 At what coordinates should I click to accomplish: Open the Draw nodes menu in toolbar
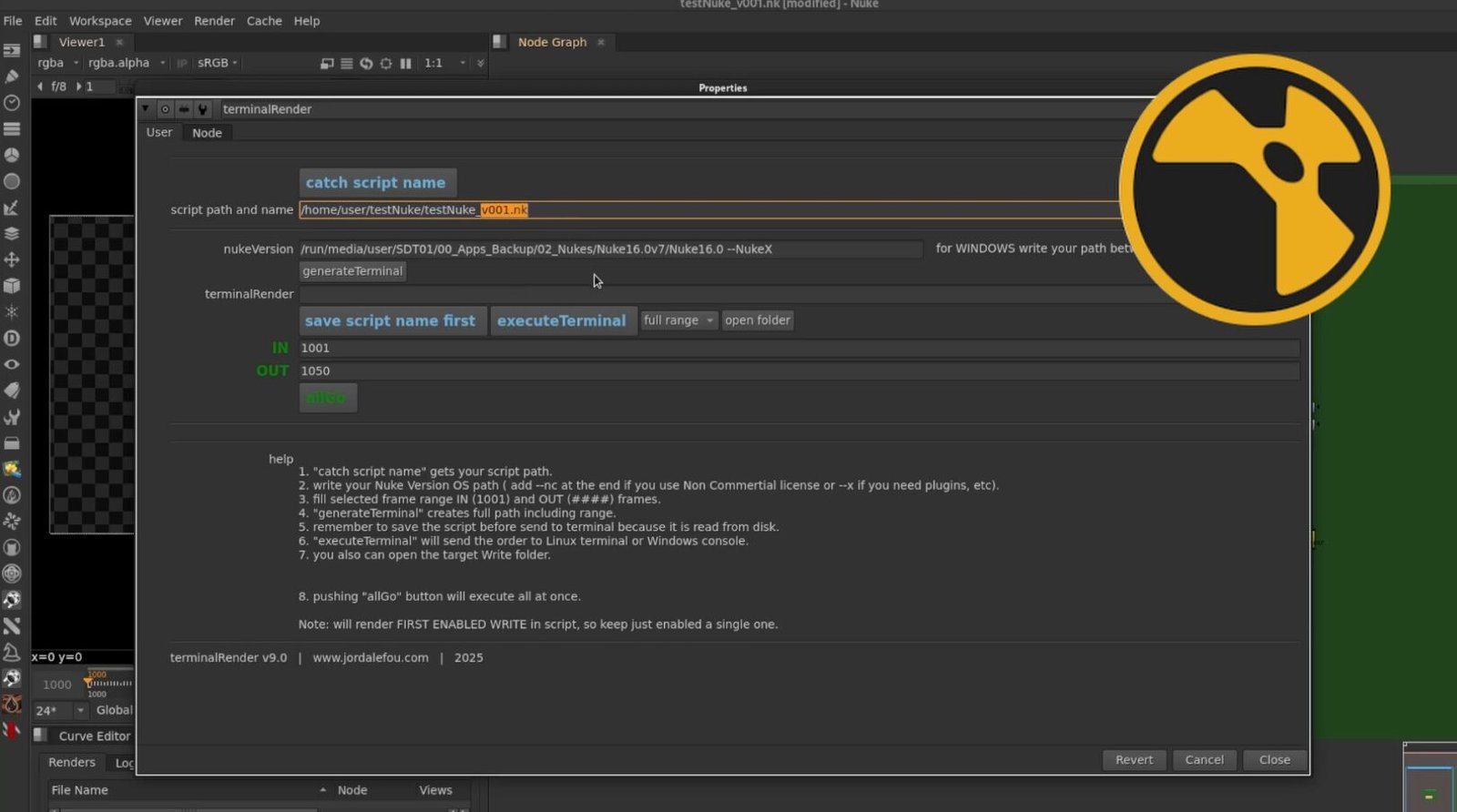coord(12,76)
